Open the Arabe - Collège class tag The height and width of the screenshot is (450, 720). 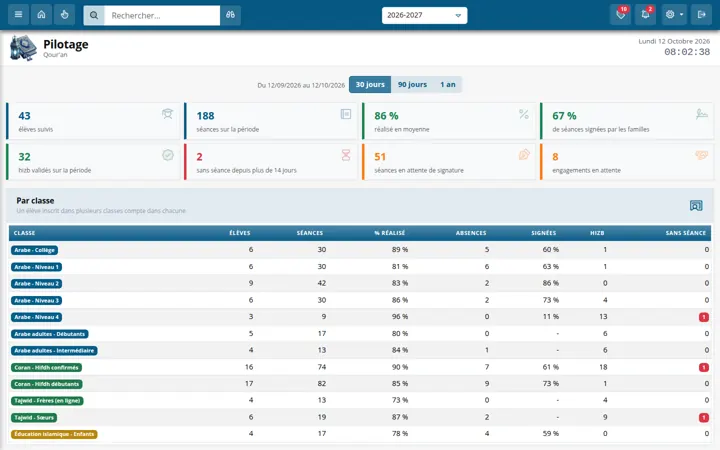[x=34, y=250]
